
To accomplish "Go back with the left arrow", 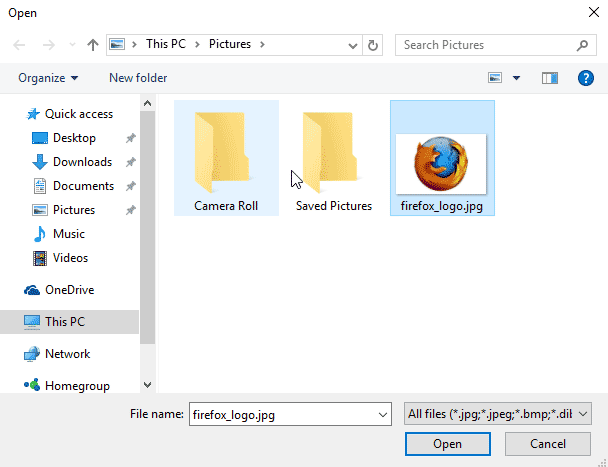I will (x=19, y=45).
